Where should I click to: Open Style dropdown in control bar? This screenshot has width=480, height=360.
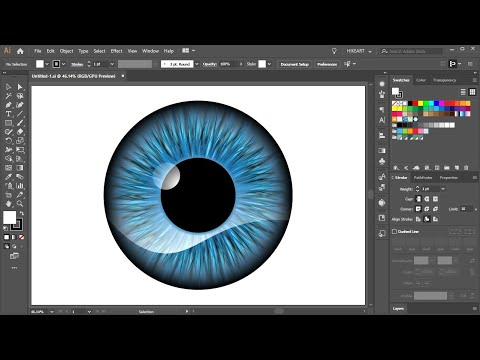(x=269, y=64)
